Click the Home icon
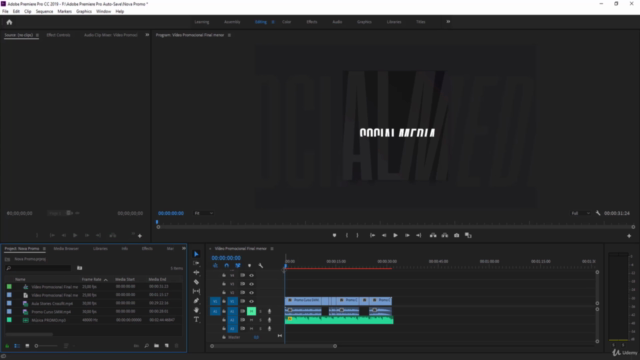This screenshot has width=640, height=360. pos(9,22)
